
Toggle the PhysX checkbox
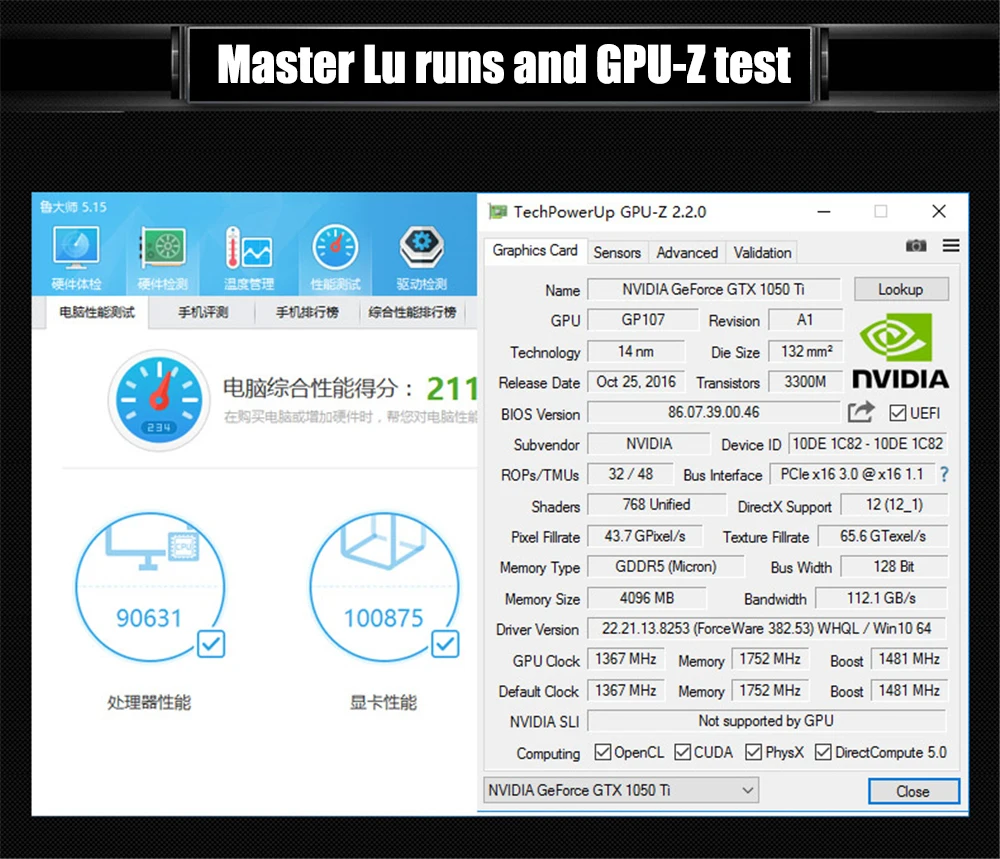click(x=753, y=752)
